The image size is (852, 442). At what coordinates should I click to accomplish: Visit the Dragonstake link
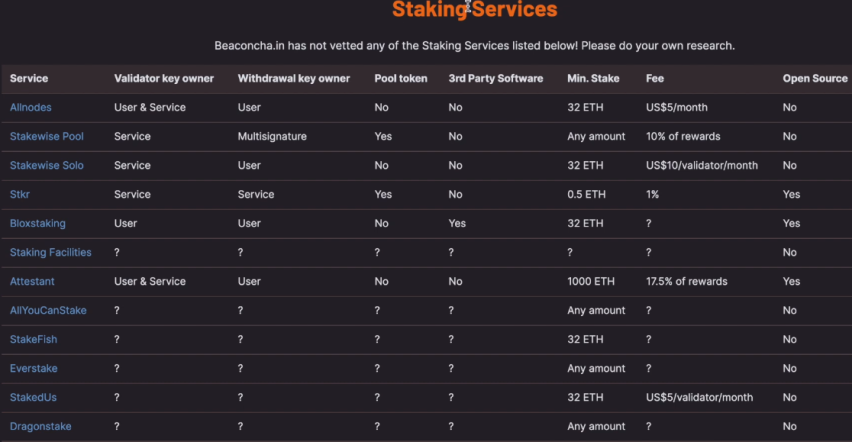[40, 426]
